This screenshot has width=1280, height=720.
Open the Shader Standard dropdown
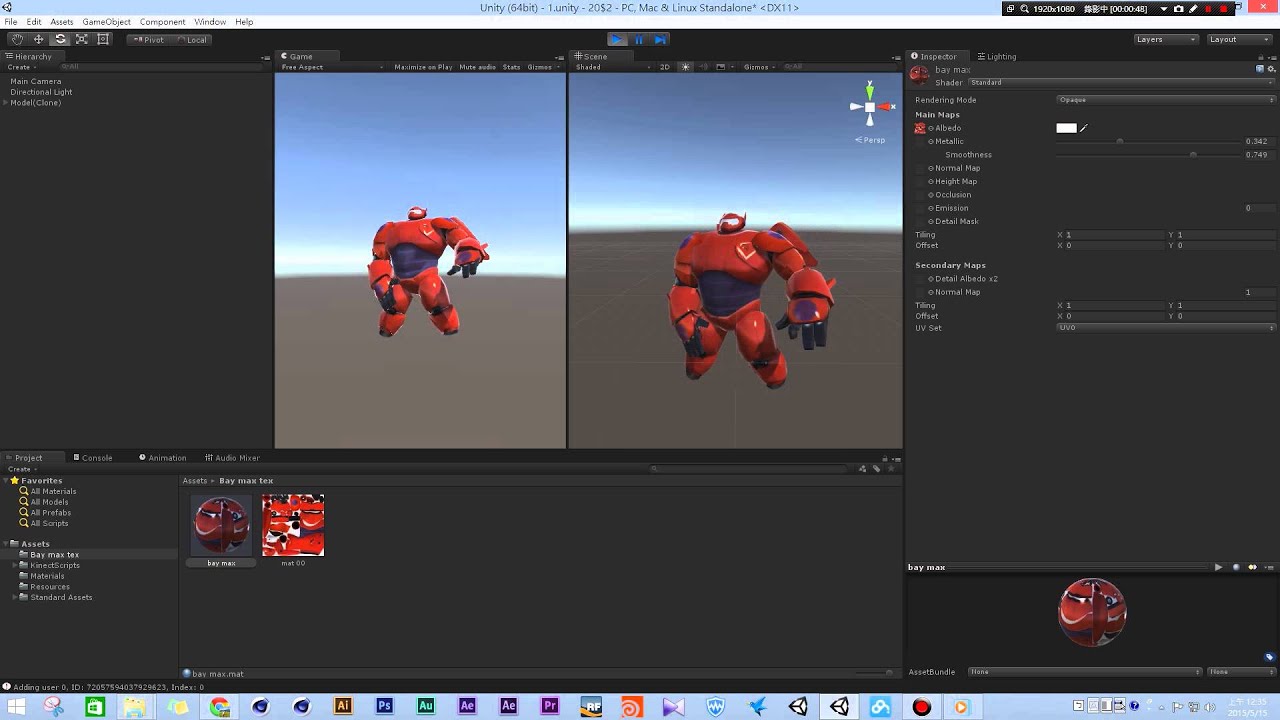click(x=1120, y=83)
